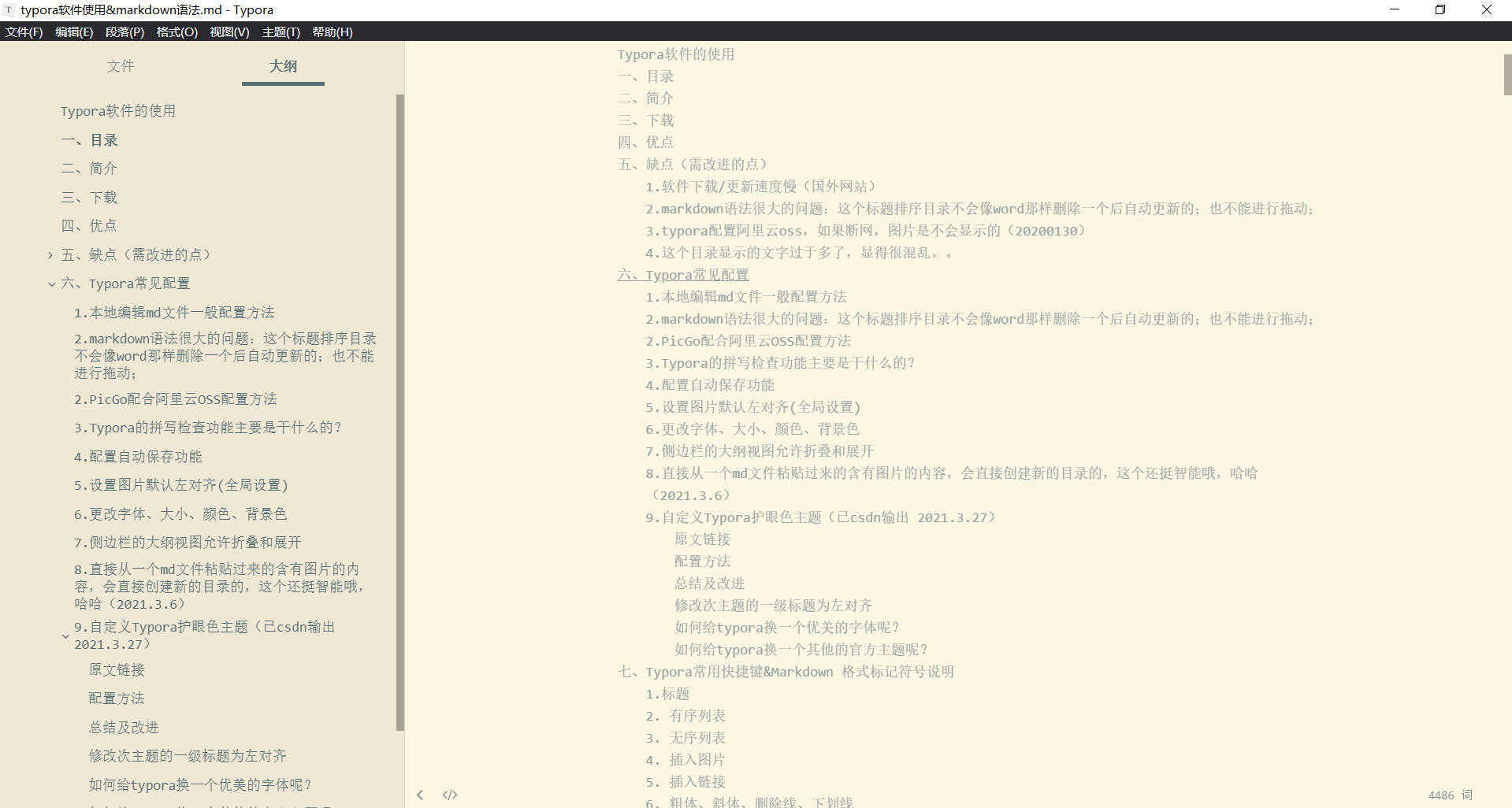The width and height of the screenshot is (1512, 808).
Task: Follow TOC link 如何给typora换一个其他的官方主题呢？
Action: tap(801, 650)
